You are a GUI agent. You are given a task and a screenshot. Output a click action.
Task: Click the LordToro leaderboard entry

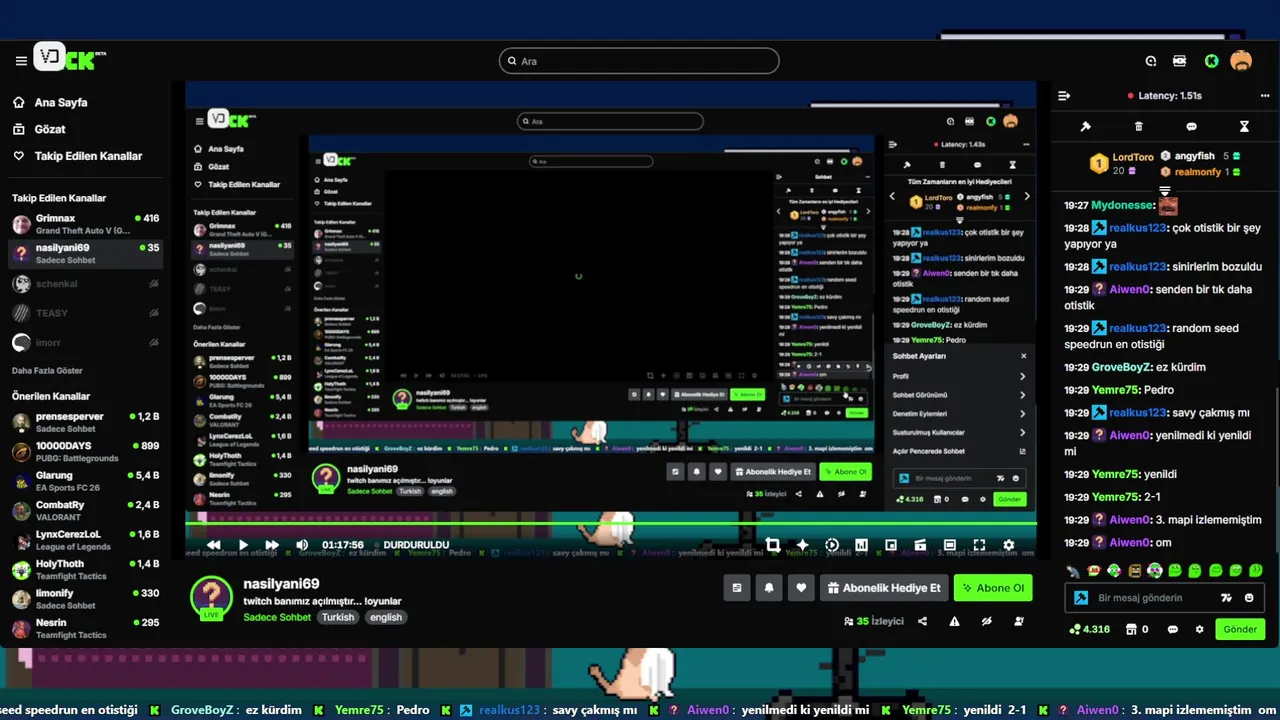[1121, 164]
